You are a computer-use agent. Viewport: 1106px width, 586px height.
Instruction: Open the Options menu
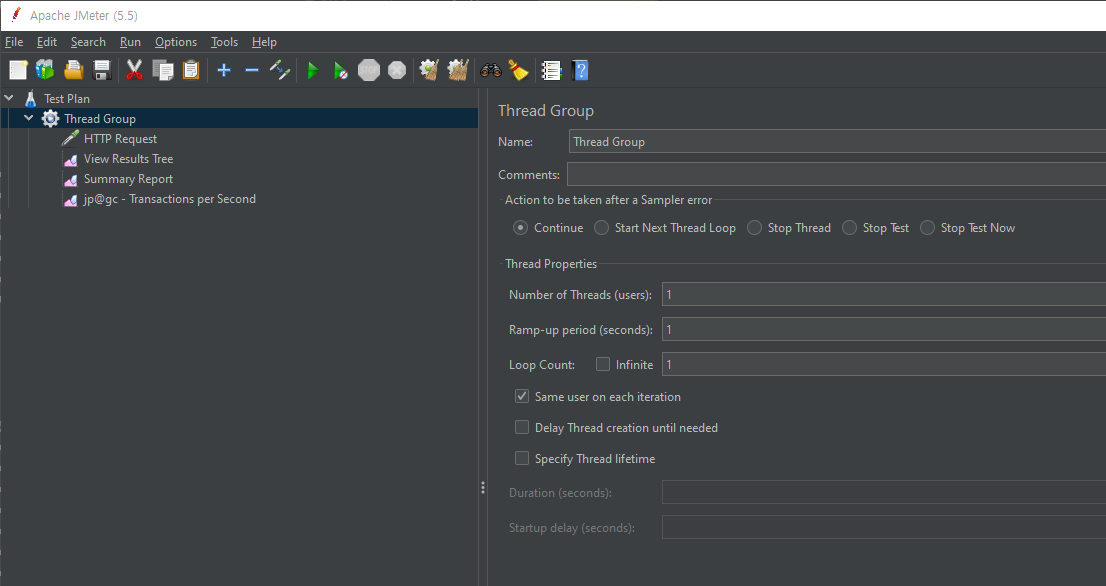tap(176, 42)
